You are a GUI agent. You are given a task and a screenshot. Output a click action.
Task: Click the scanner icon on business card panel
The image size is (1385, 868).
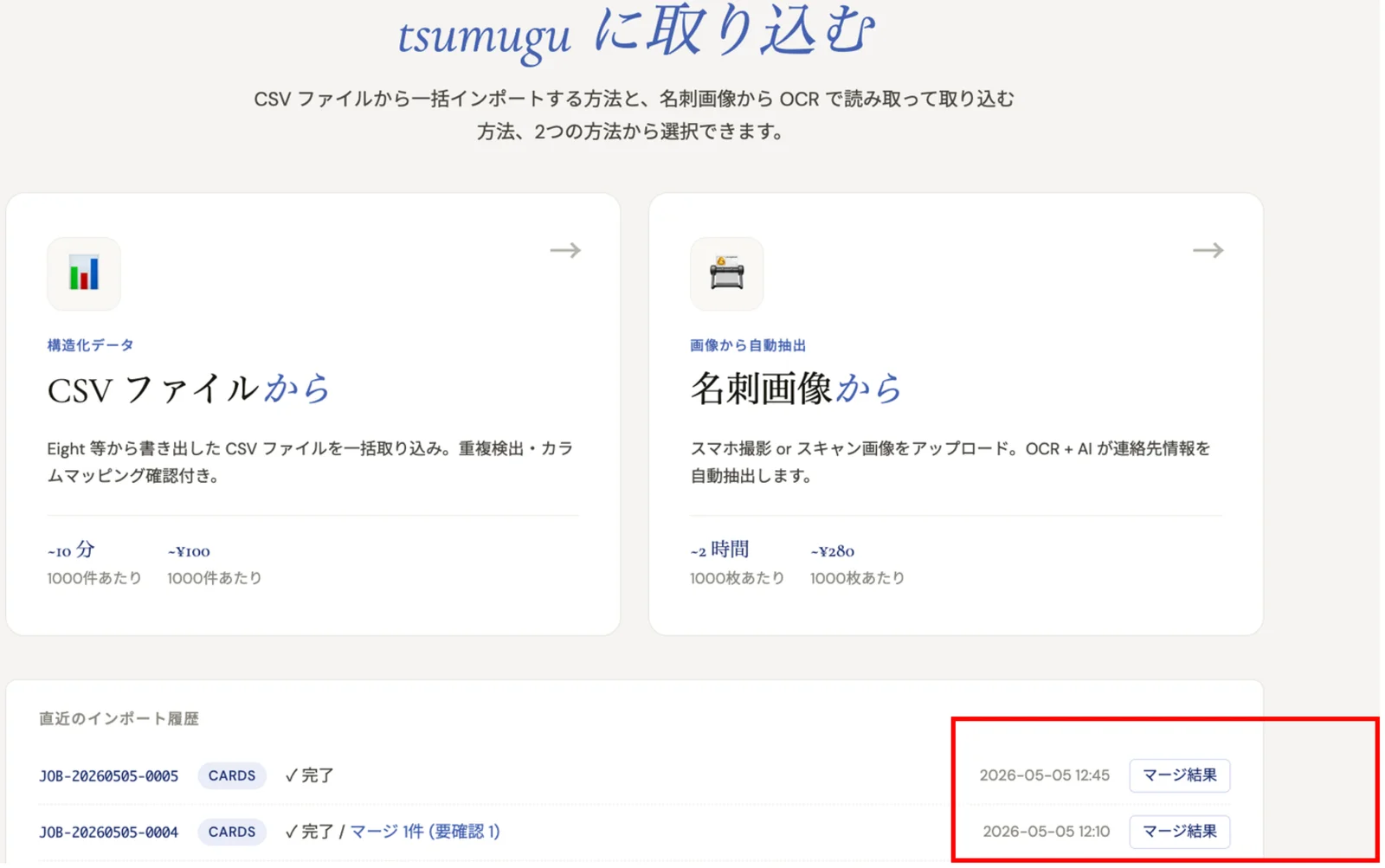[x=726, y=273]
